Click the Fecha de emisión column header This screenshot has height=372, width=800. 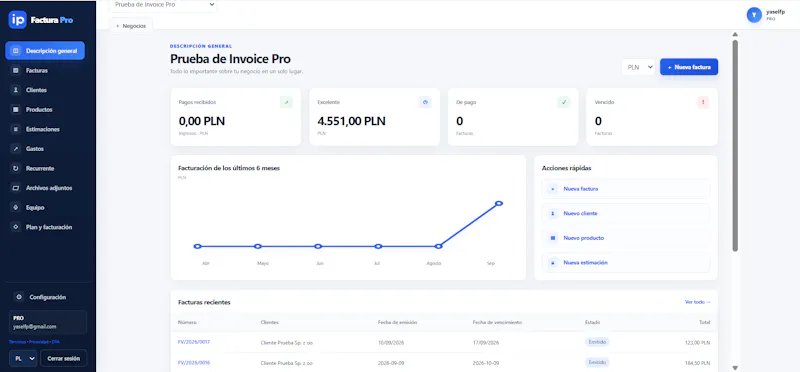click(397, 323)
